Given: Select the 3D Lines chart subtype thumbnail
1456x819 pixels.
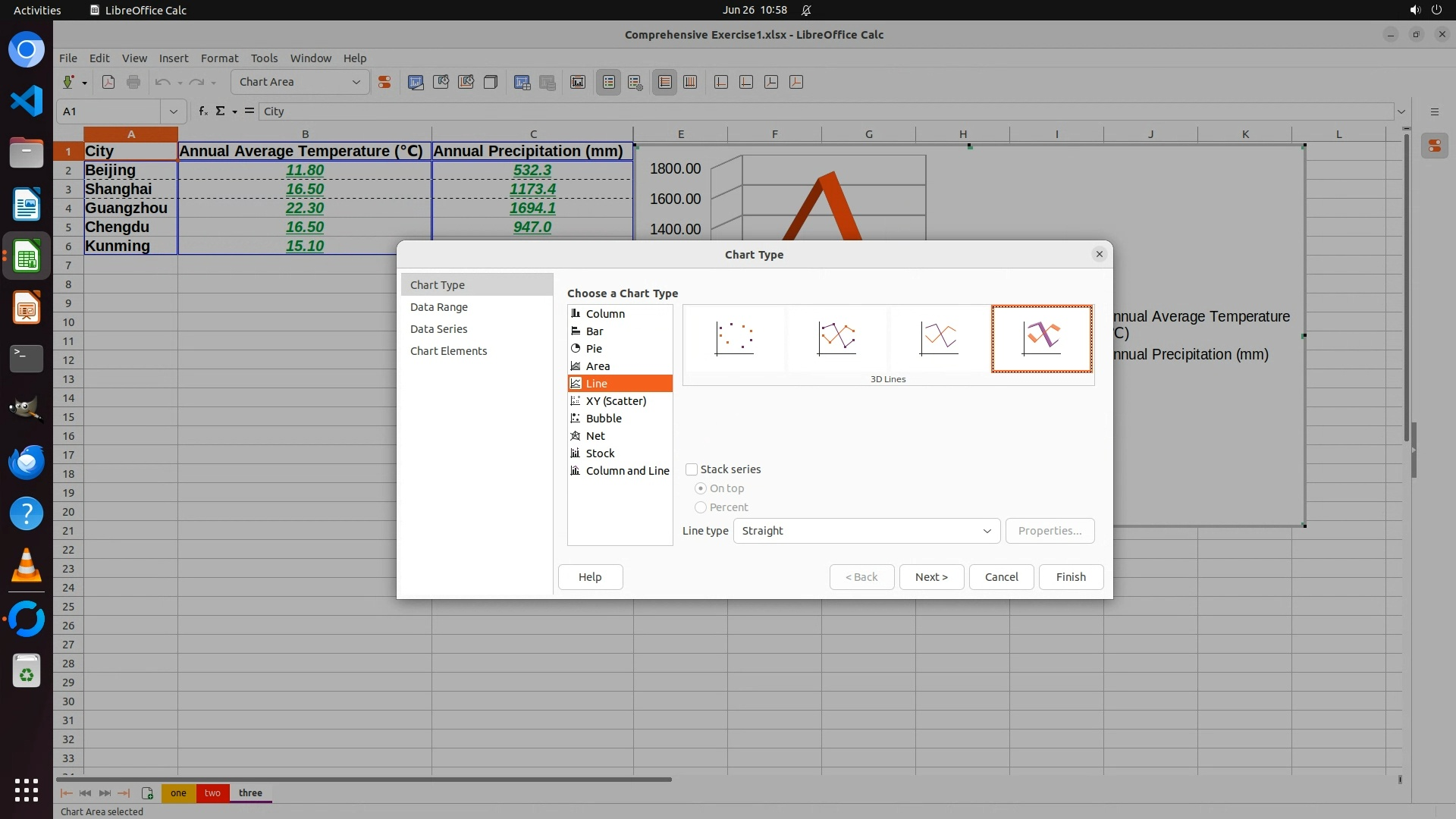Looking at the screenshot, I should point(1041,338).
